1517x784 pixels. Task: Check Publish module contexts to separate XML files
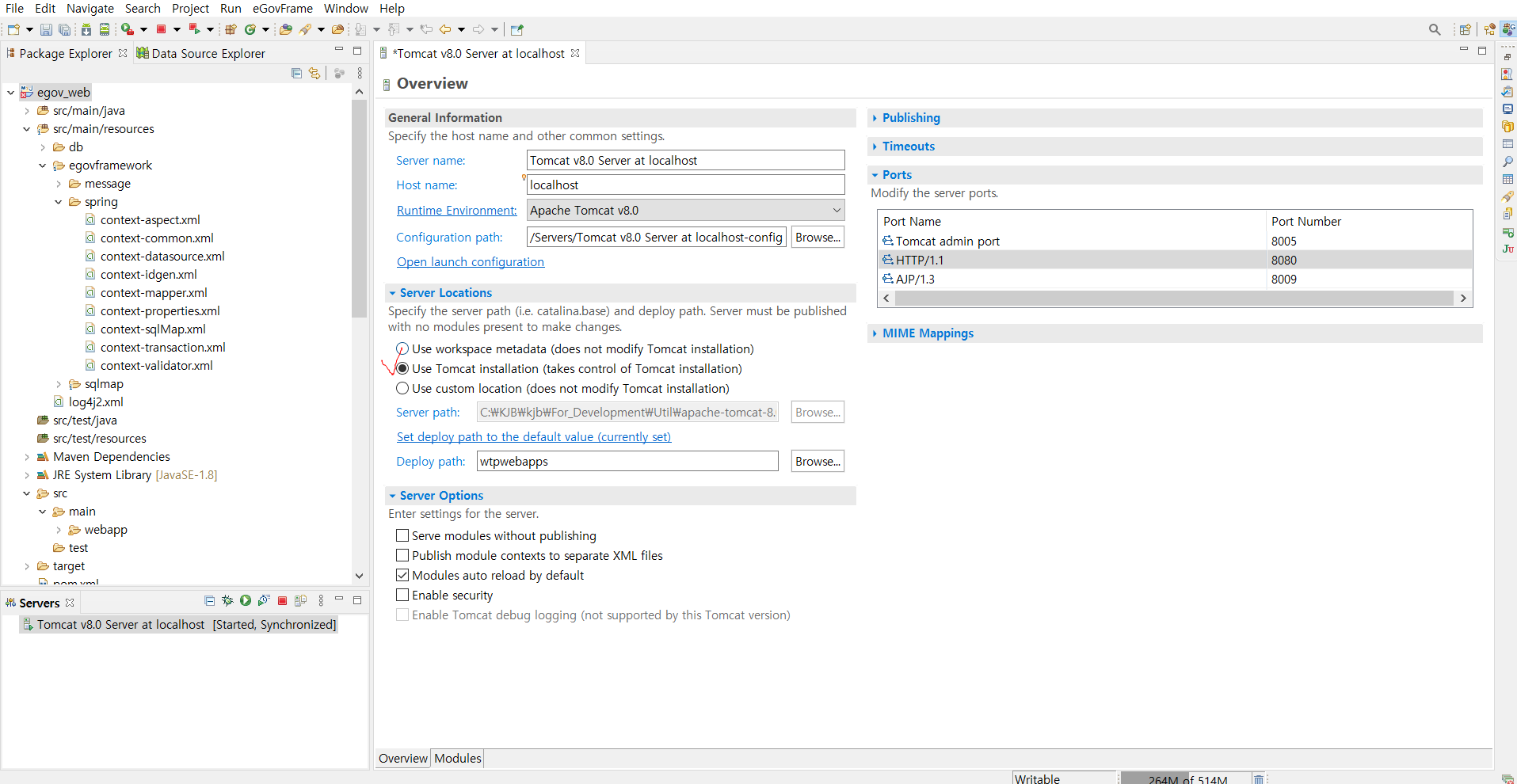tap(402, 555)
